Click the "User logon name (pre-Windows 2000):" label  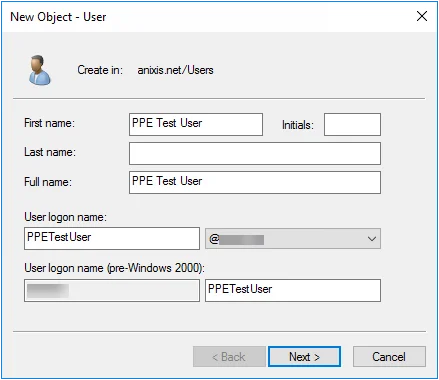coord(114,268)
